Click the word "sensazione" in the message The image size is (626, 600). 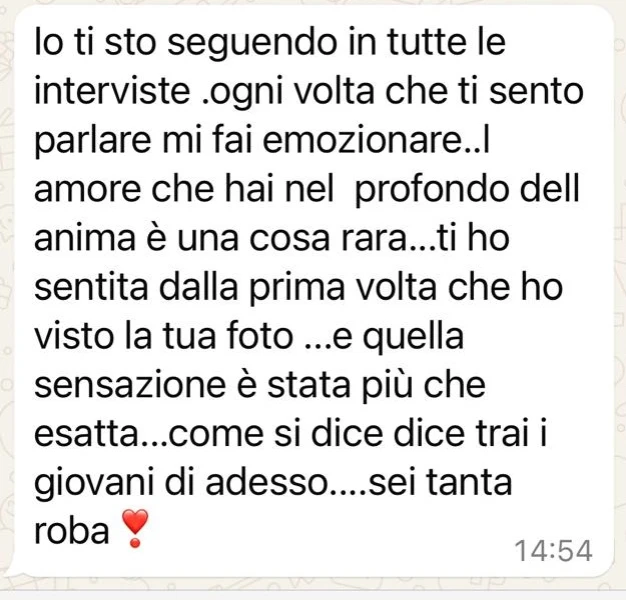pyautogui.click(x=130, y=385)
